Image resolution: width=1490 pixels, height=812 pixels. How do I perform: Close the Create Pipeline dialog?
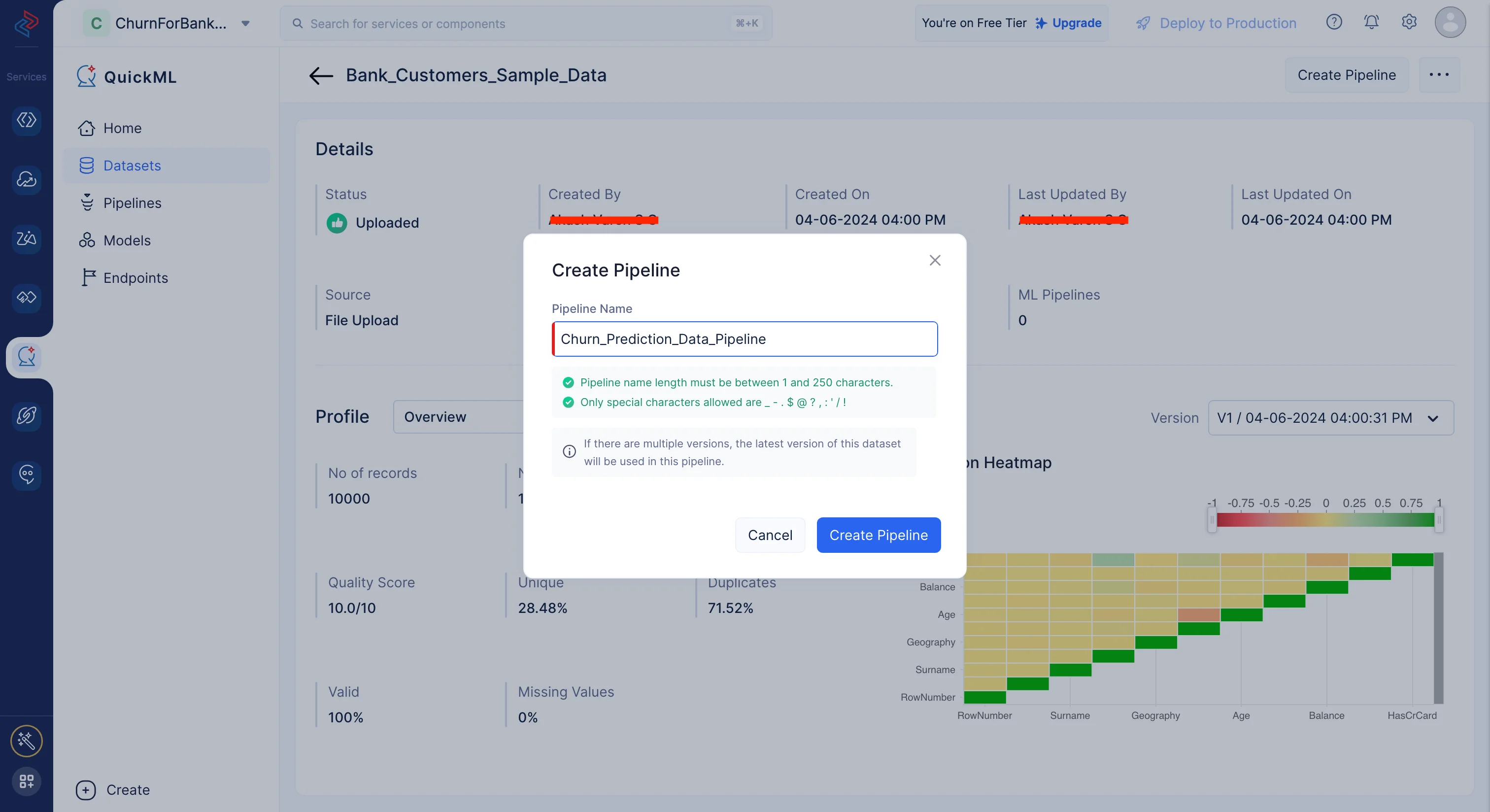pos(935,260)
